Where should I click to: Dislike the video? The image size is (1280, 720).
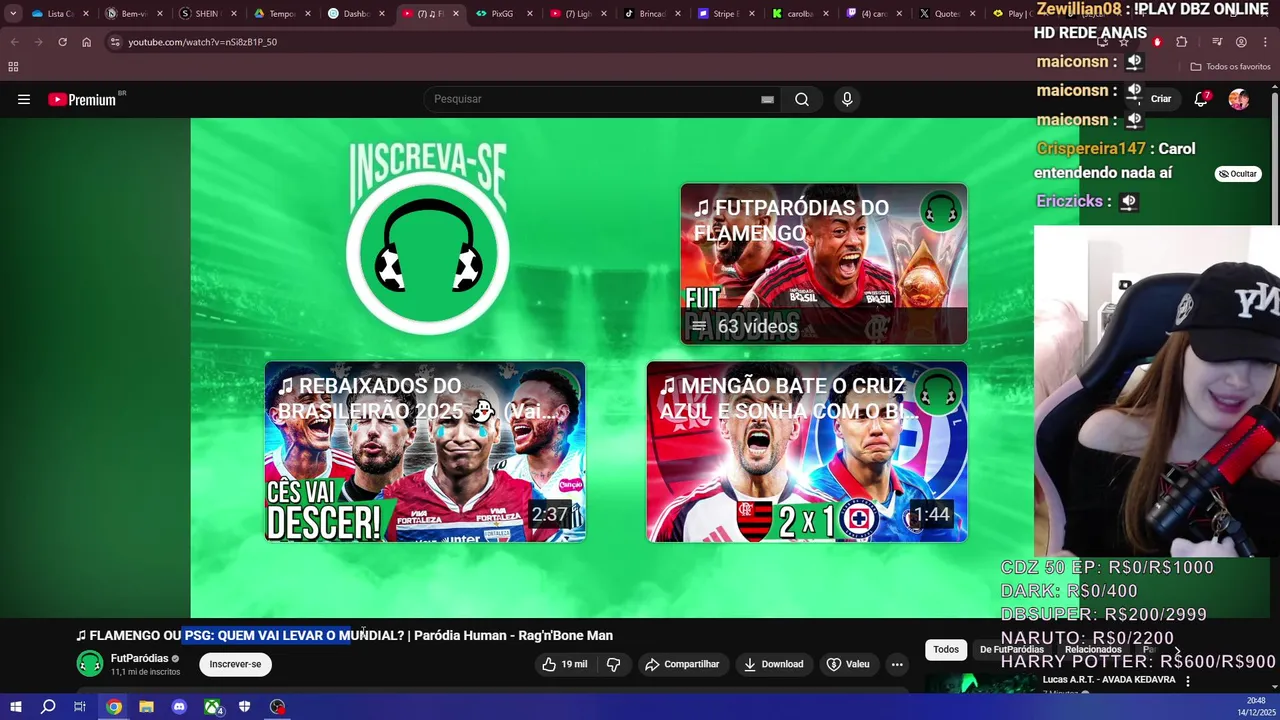(x=614, y=664)
